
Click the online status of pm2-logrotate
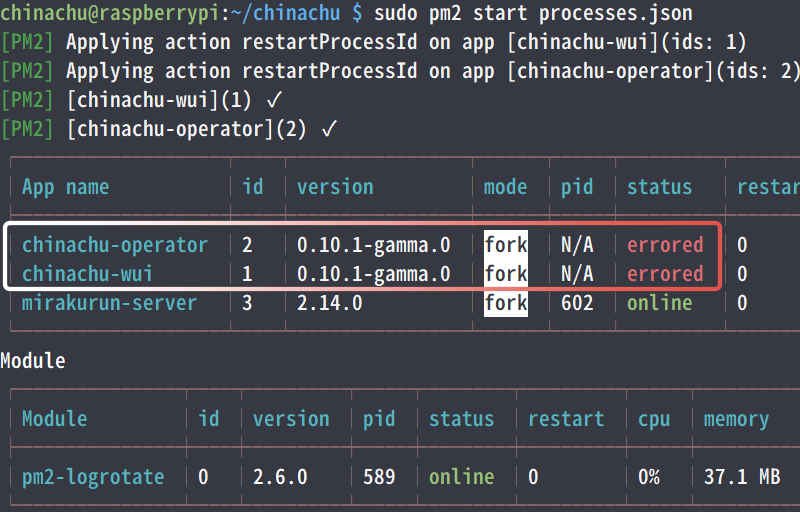461,477
